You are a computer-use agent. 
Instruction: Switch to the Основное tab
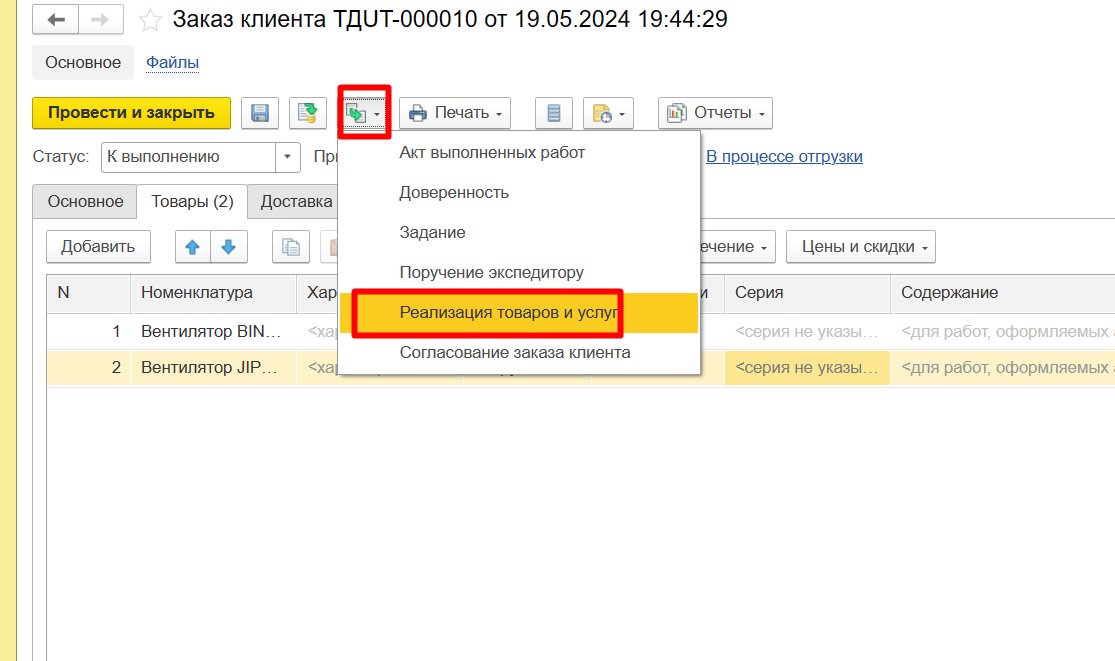point(85,202)
